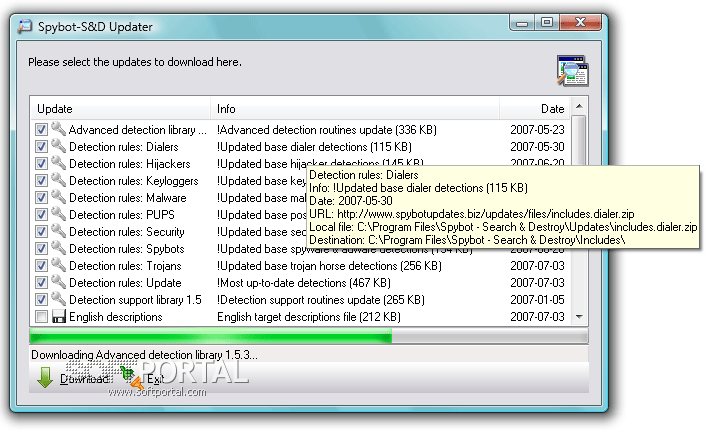716x432 pixels.
Task: Start the Download button
Action: pos(72,378)
